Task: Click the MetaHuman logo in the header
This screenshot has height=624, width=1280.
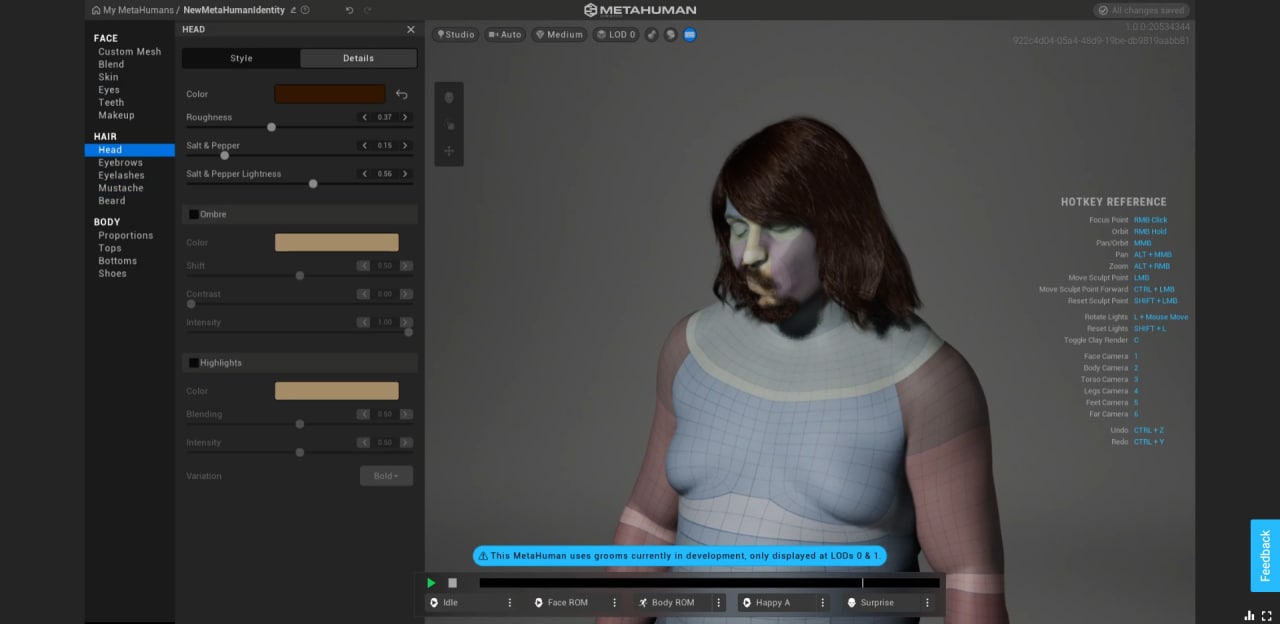Action: click(x=640, y=10)
